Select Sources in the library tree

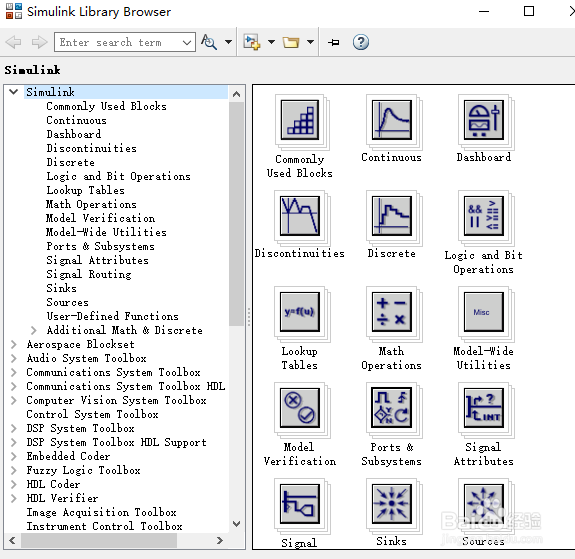pos(67,302)
